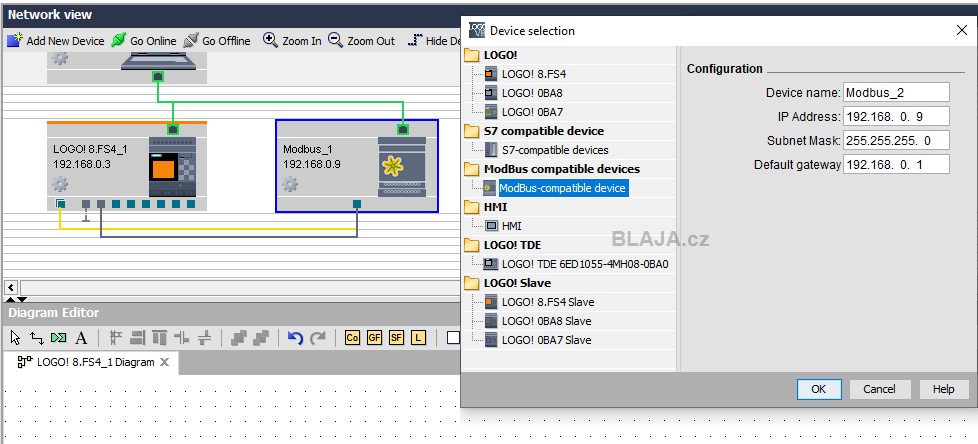
Task: Open the SF special functions palette
Action: [x=396, y=338]
